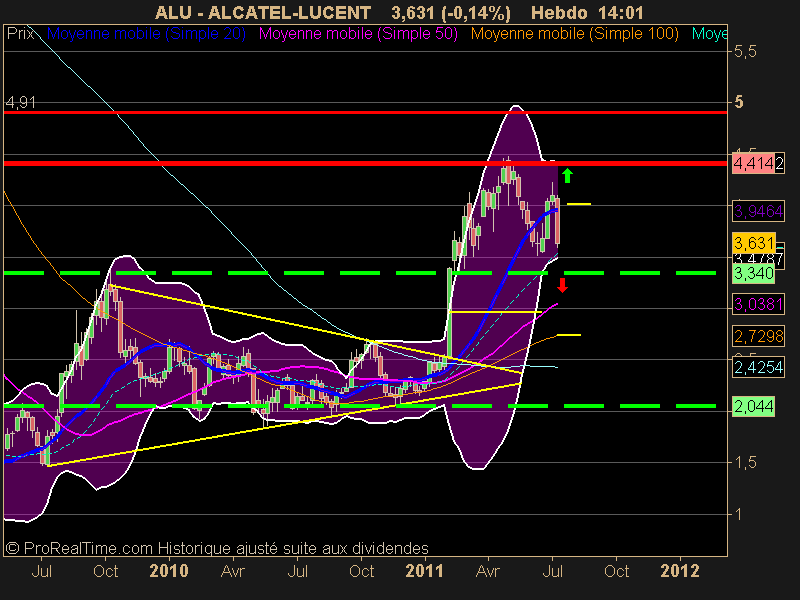Click the Oct label just before 2012

(616, 571)
